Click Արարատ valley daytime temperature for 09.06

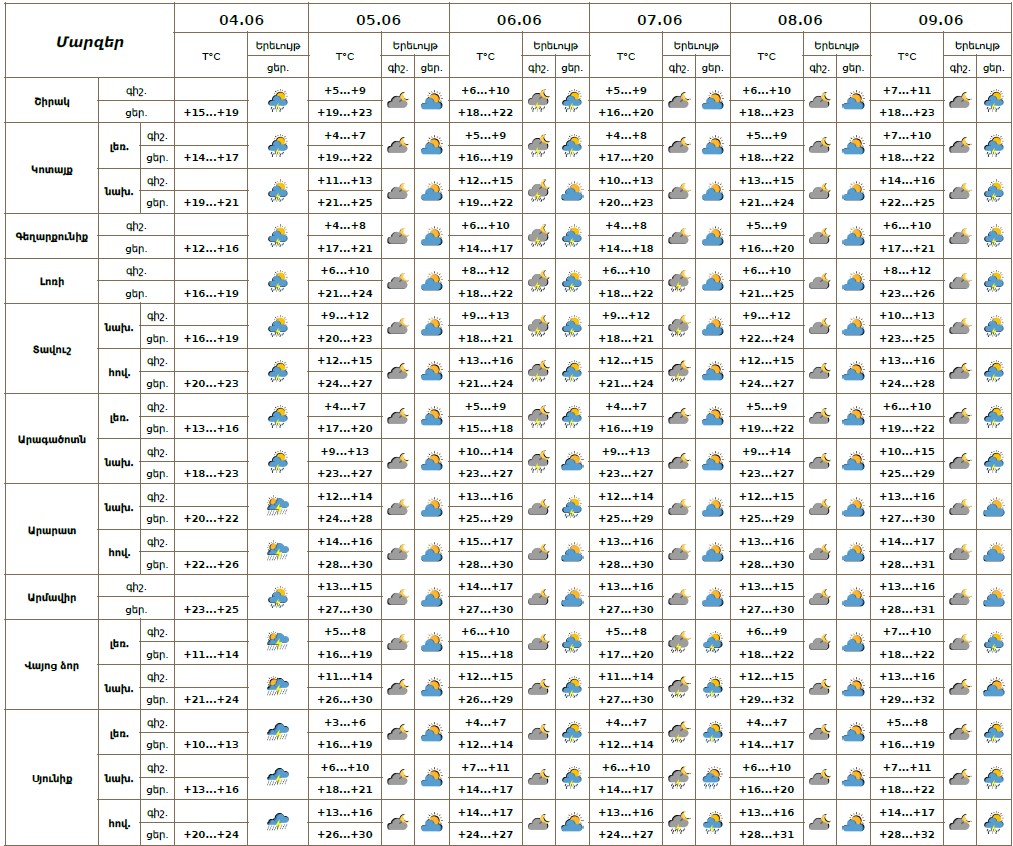(x=907, y=564)
